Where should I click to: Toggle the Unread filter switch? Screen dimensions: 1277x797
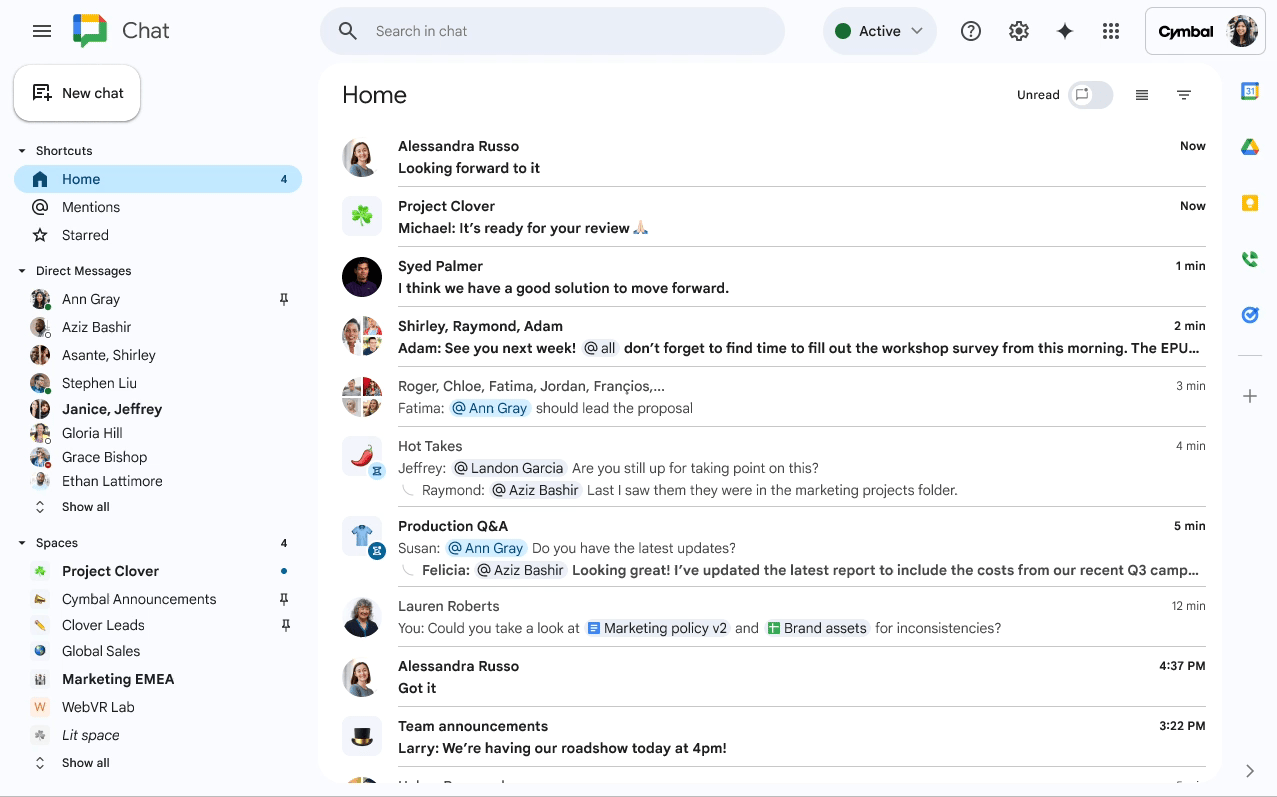pos(1090,94)
